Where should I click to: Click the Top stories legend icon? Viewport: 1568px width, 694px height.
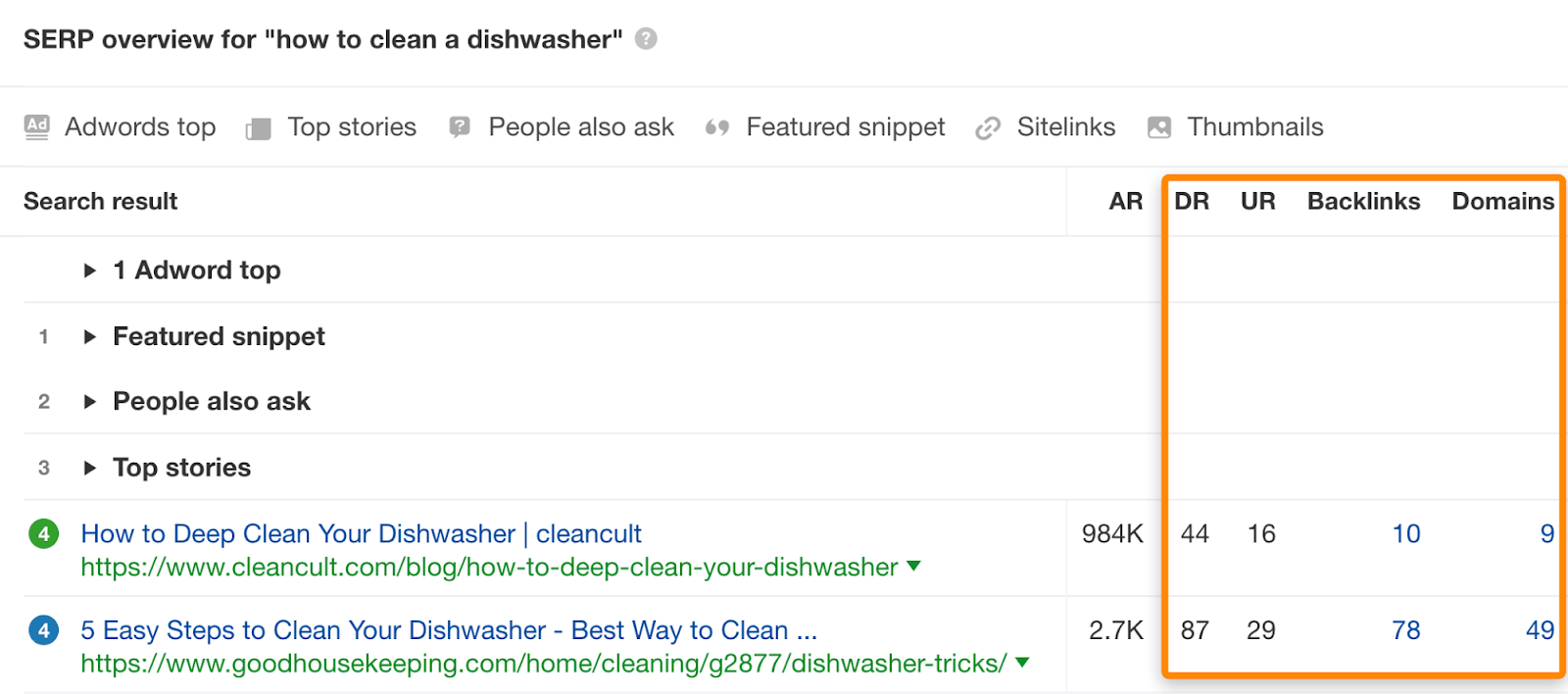click(258, 126)
